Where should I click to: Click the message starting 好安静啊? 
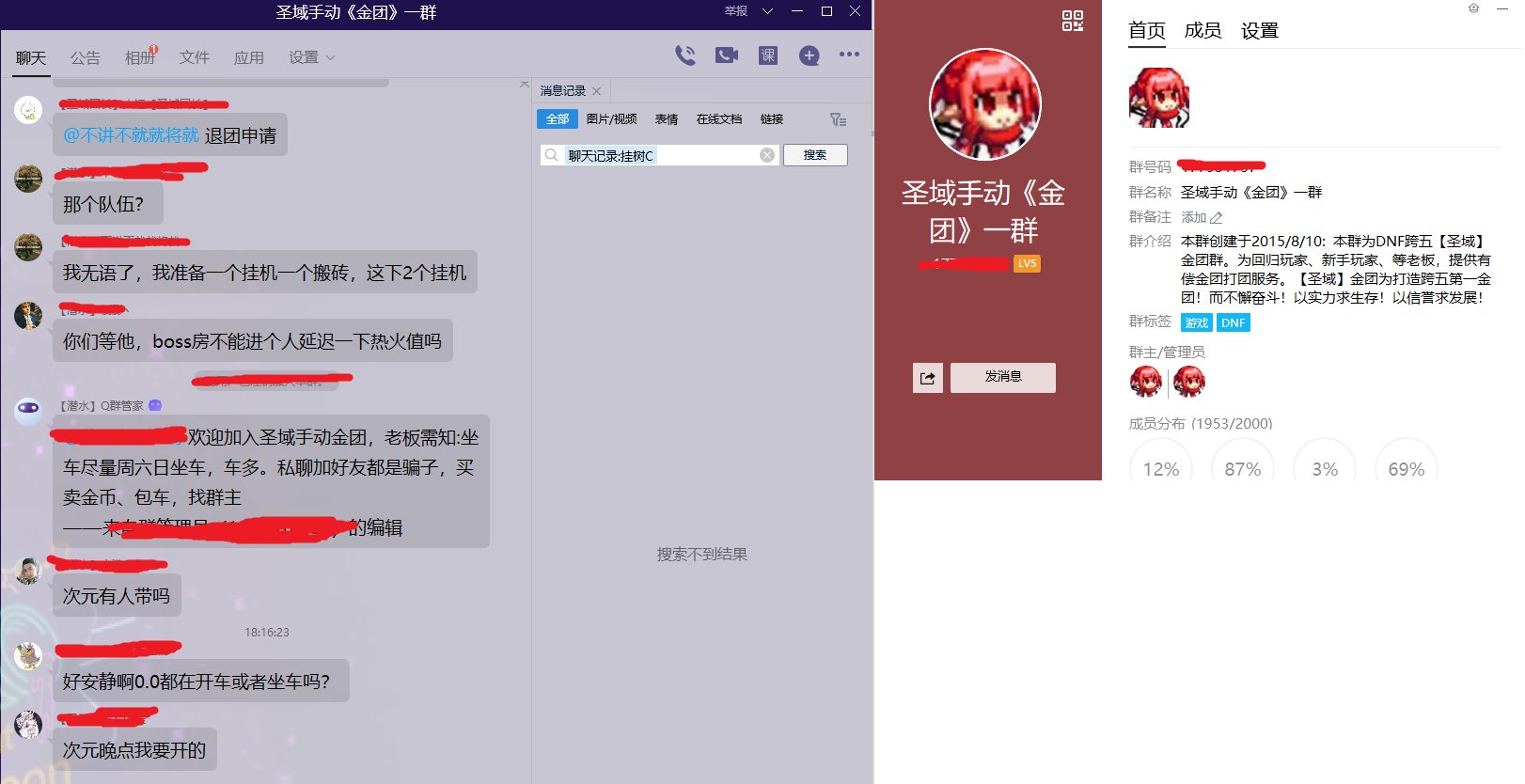201,682
